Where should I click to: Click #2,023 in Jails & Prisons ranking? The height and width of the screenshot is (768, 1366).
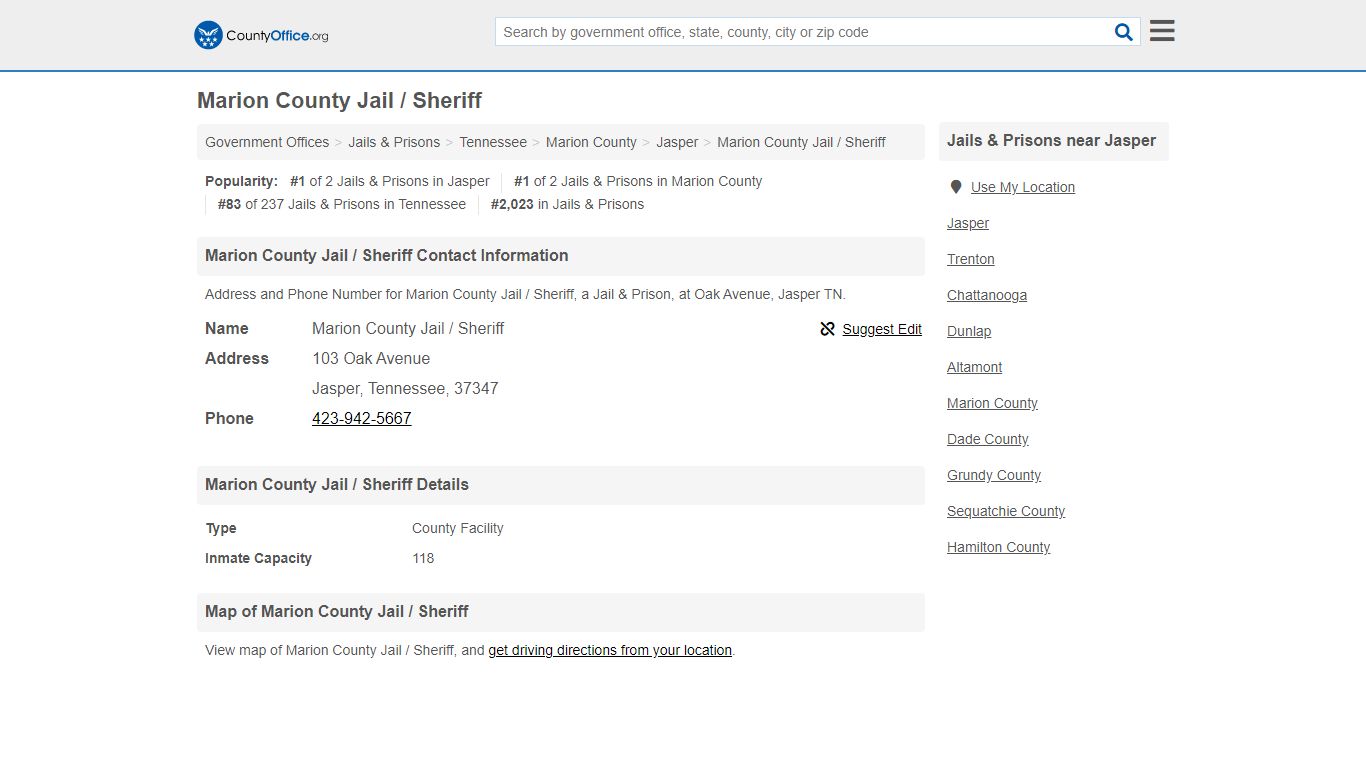(567, 204)
